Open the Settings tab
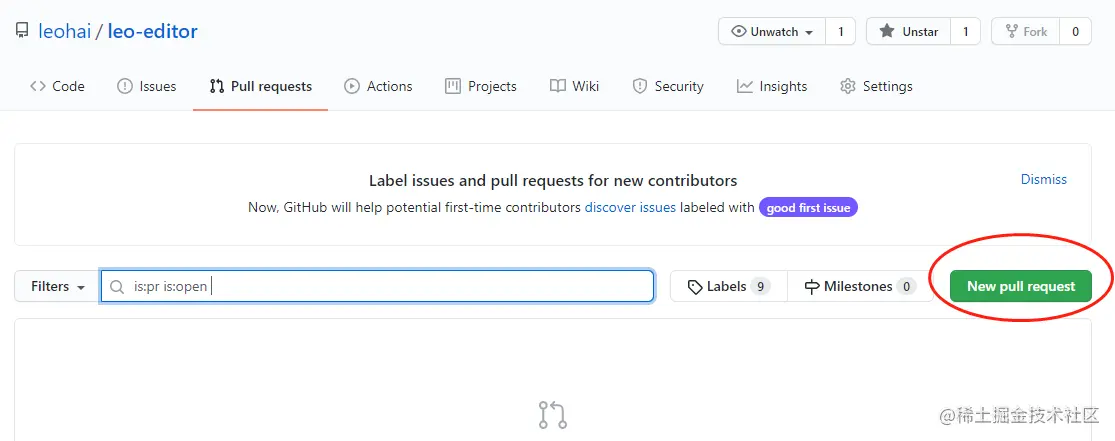The image size is (1115, 441). coord(876,86)
